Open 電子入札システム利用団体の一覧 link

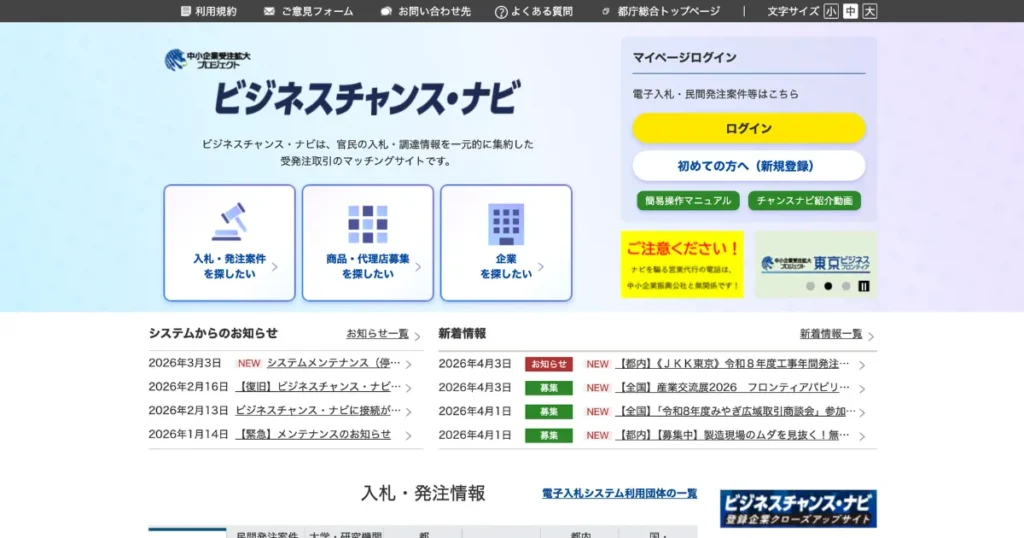click(620, 494)
